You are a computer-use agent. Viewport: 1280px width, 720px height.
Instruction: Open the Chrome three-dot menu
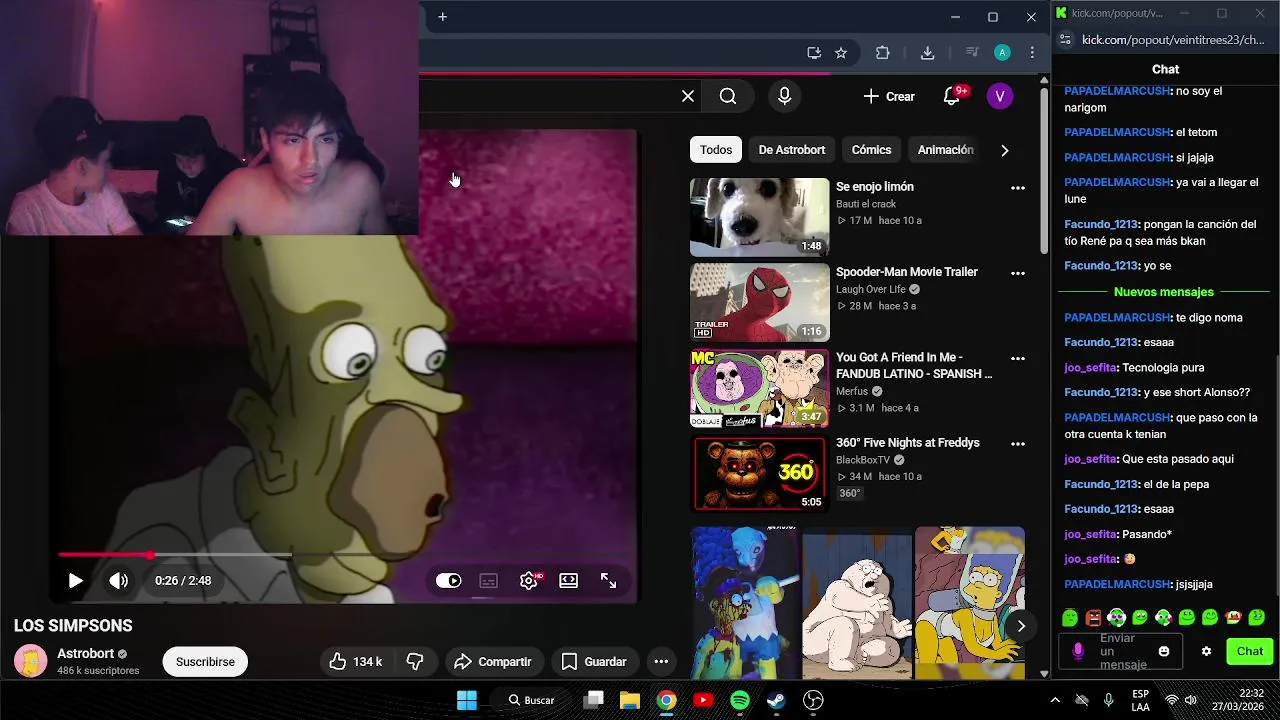click(x=1032, y=53)
